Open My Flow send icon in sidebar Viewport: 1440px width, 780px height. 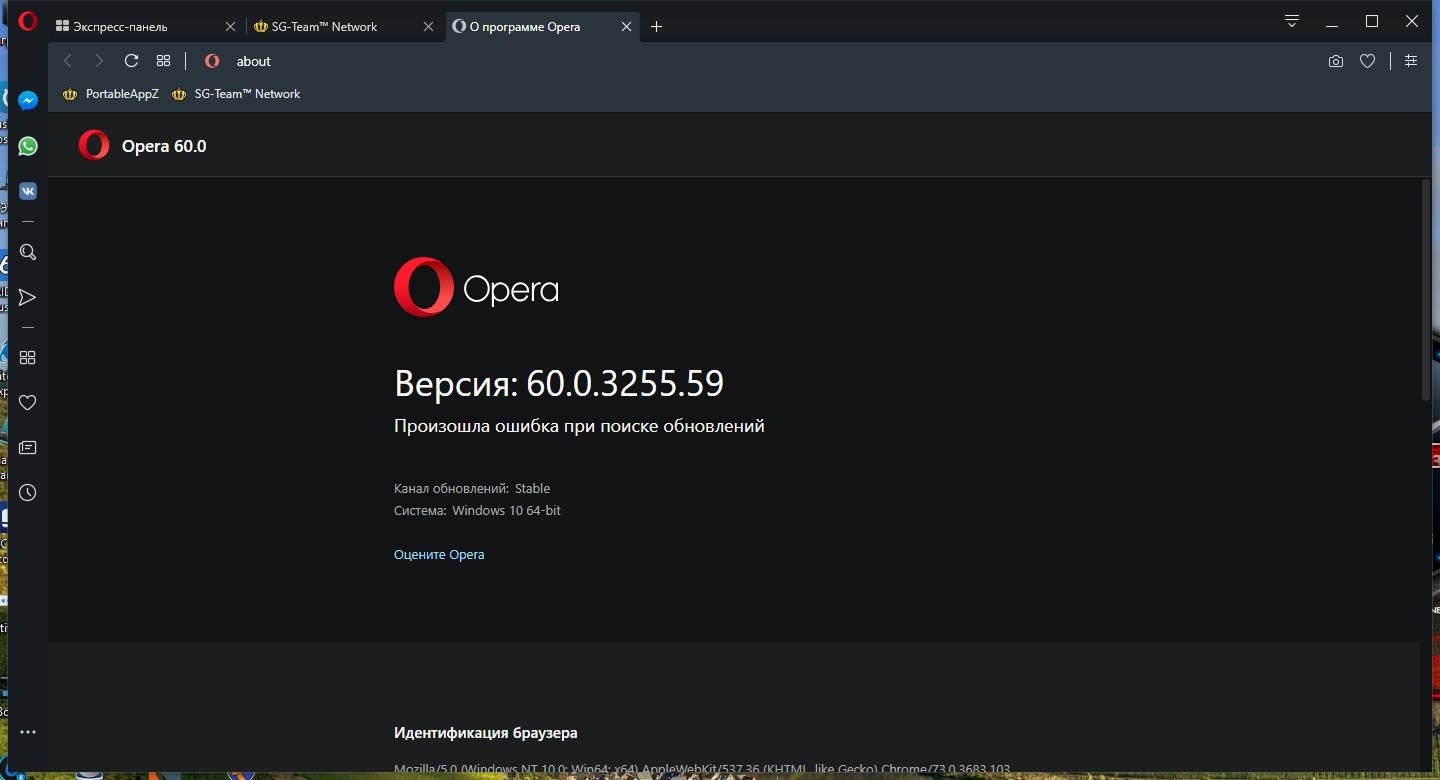click(x=28, y=298)
